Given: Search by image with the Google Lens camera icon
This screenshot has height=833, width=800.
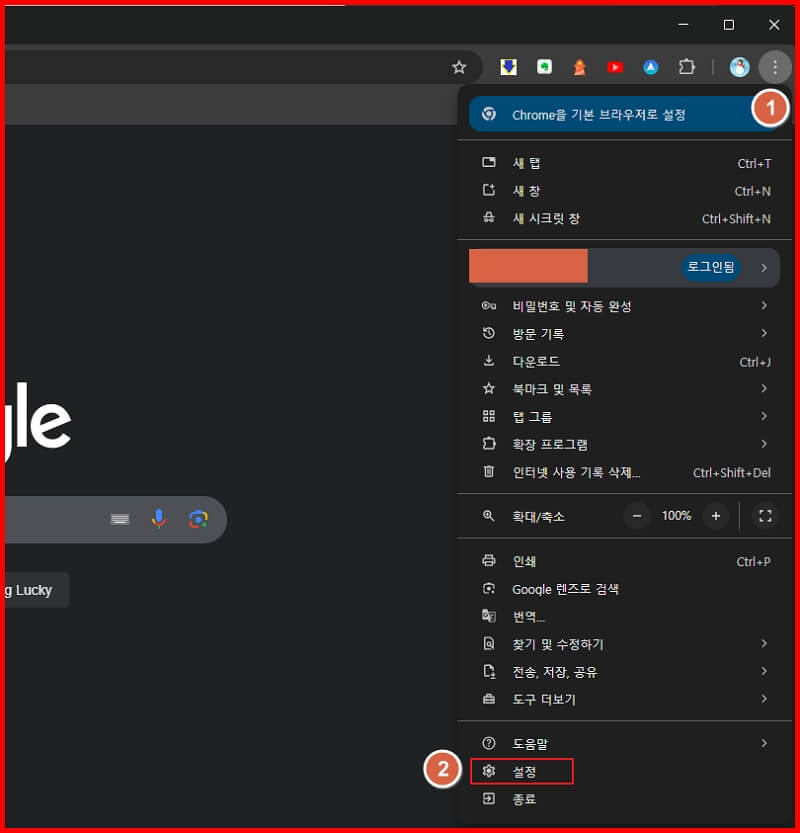Looking at the screenshot, I should pos(198,519).
